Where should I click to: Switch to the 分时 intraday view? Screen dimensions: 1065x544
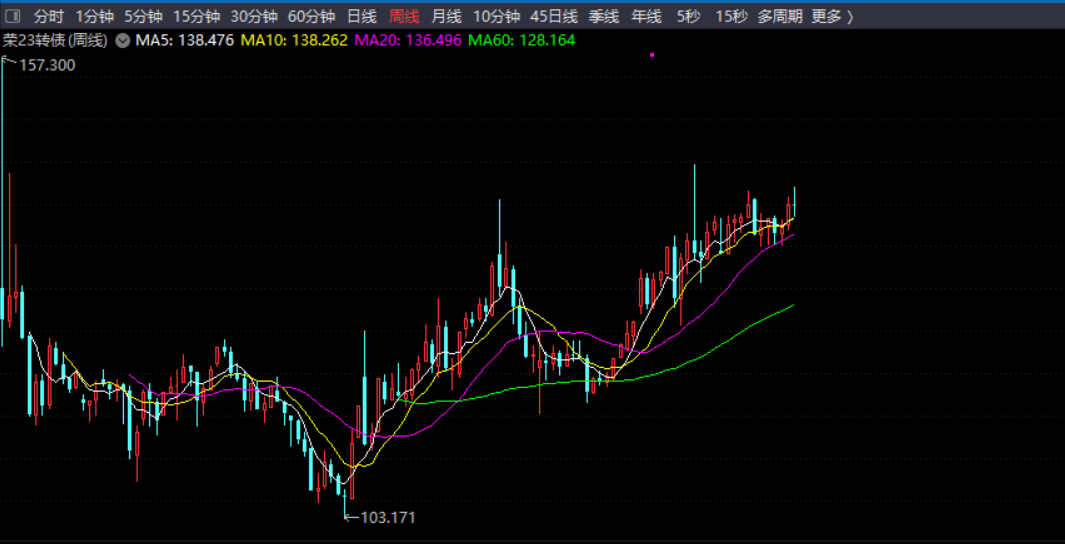pyautogui.click(x=49, y=17)
